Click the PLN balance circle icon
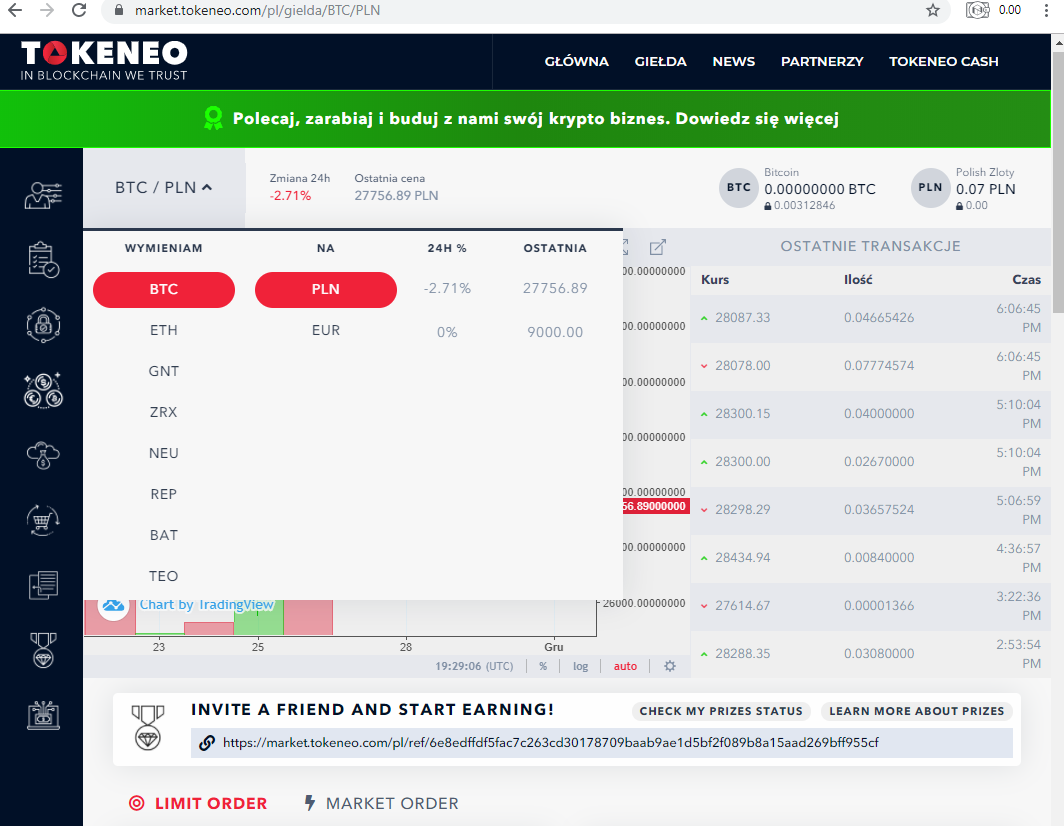 pyautogui.click(x=930, y=187)
